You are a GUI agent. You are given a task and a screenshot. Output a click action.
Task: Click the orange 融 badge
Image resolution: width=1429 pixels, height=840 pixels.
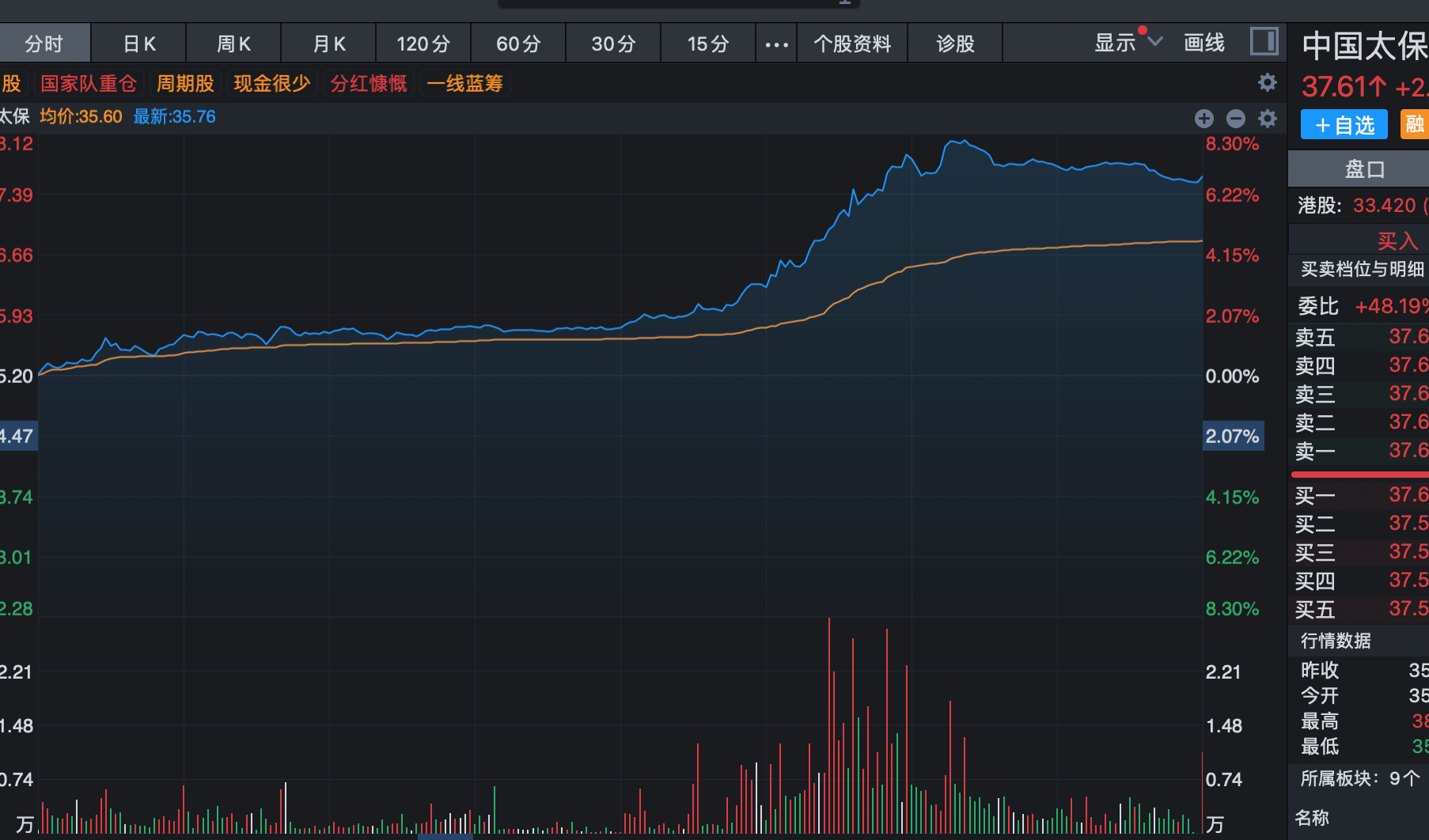(1415, 125)
